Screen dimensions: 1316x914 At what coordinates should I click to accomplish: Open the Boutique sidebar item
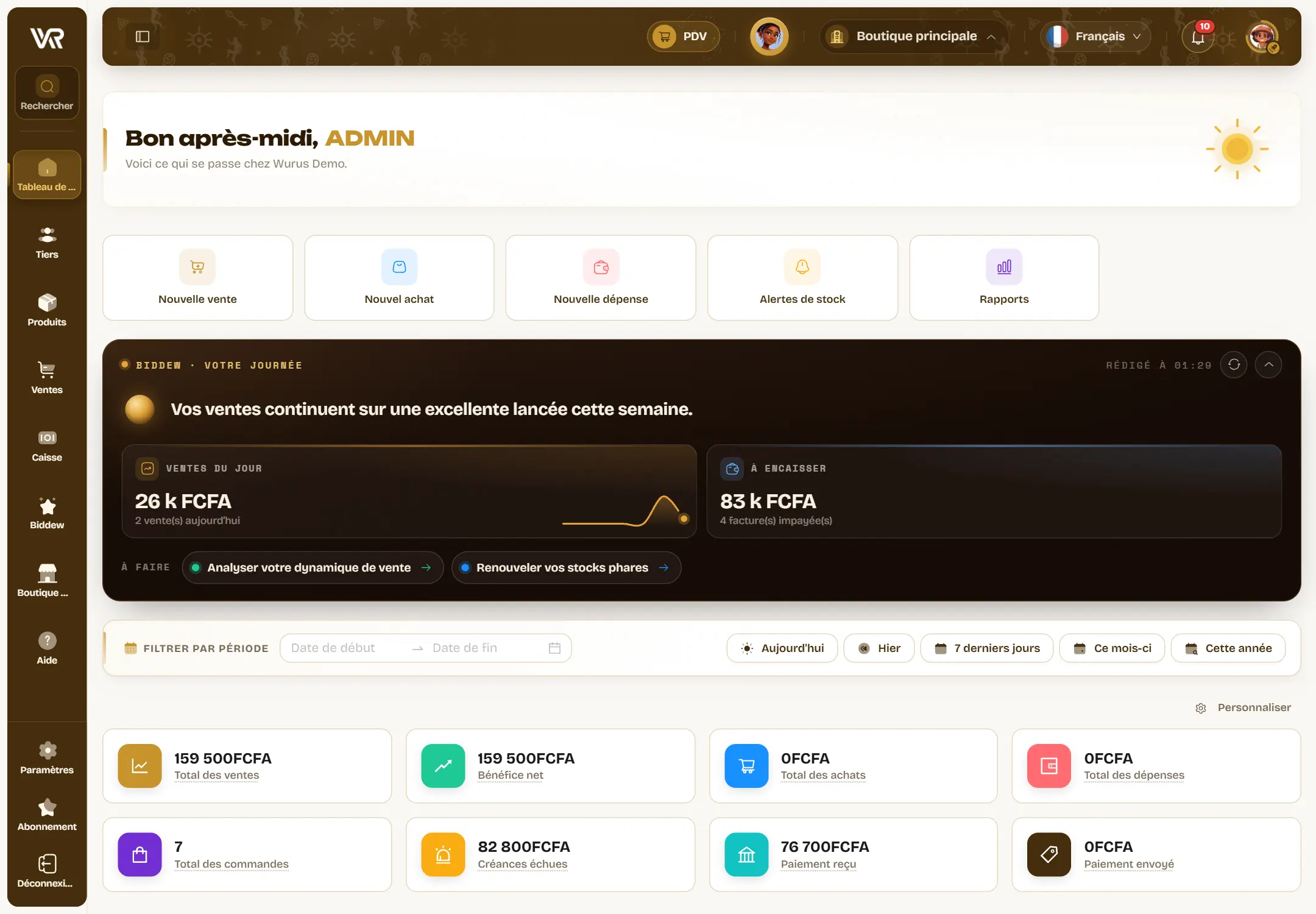[47, 581]
